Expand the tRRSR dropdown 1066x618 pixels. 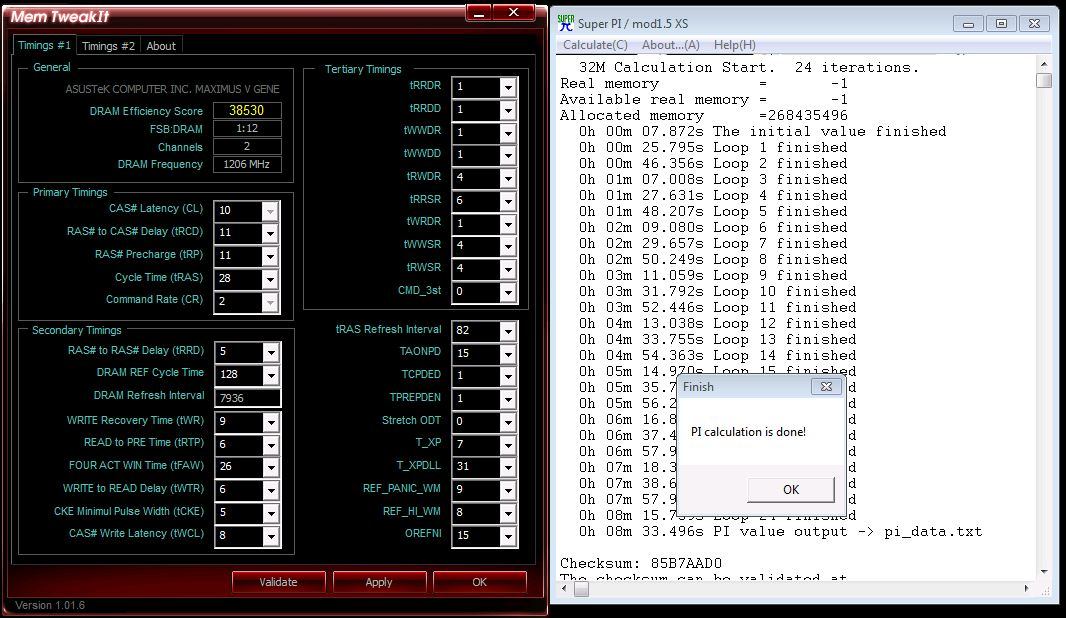(508, 201)
